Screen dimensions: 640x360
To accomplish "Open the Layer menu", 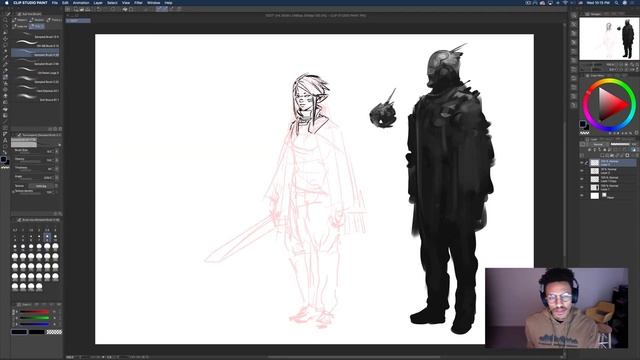I will (98, 2).
